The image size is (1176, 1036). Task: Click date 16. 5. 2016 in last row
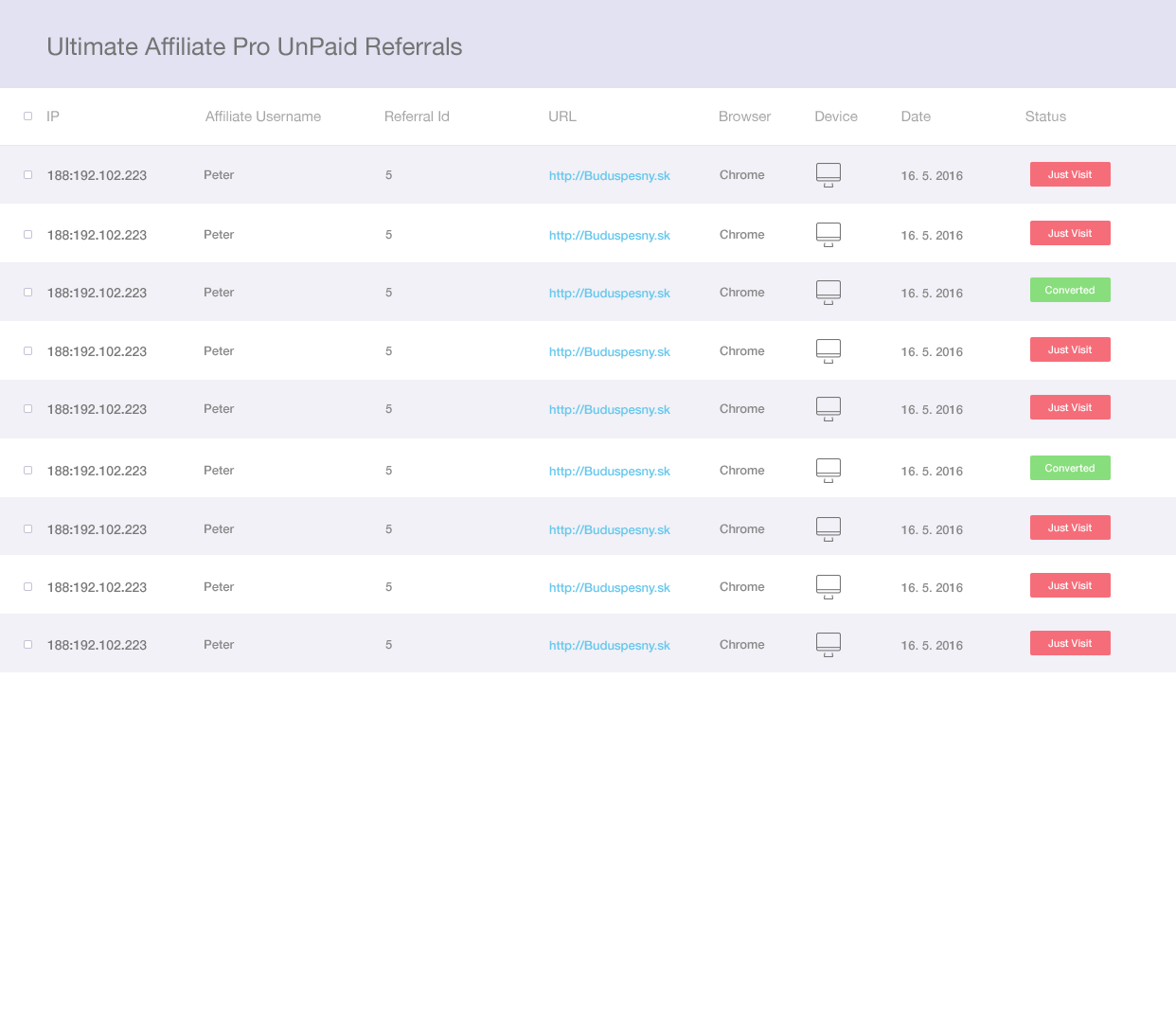(932, 646)
